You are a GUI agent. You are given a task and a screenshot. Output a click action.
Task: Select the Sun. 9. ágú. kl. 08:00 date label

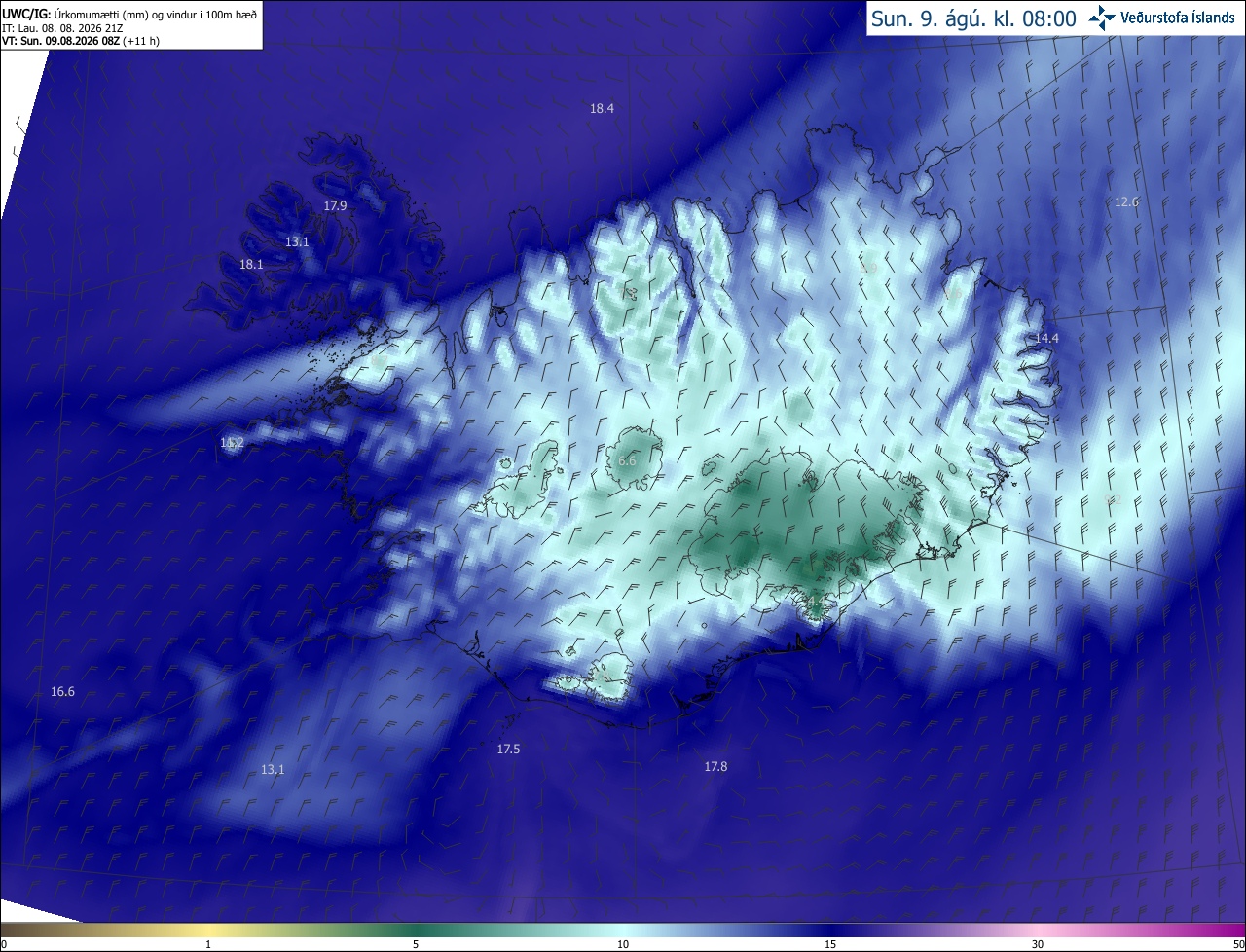973,18
